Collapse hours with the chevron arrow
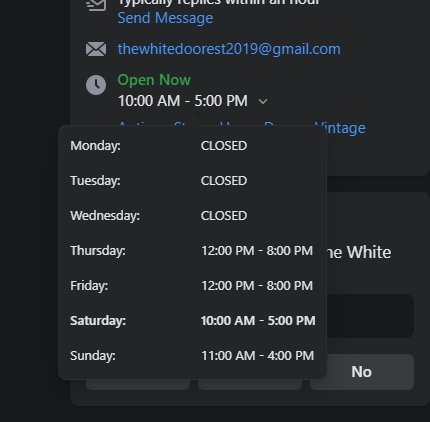 click(x=263, y=101)
